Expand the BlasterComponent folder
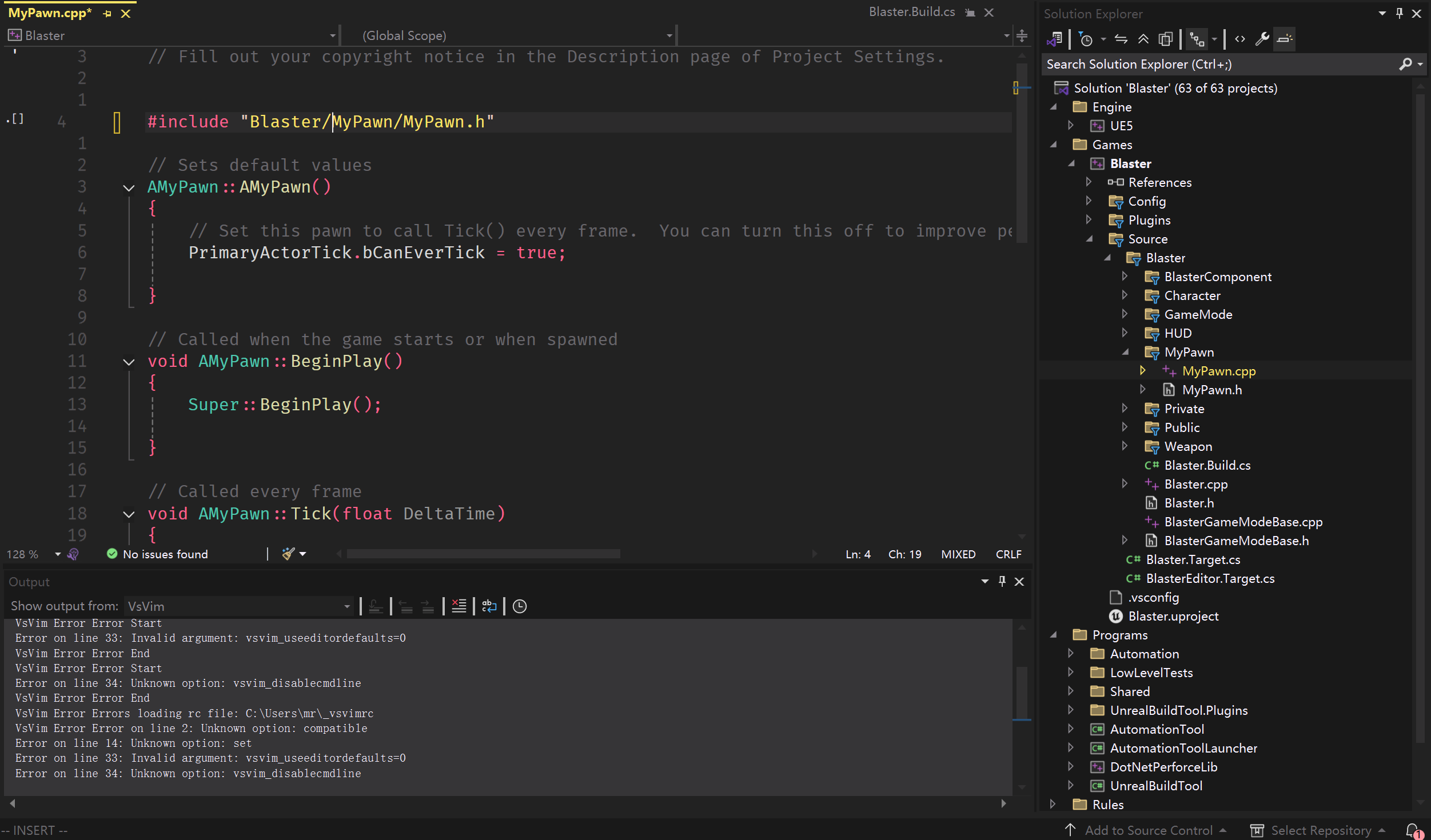This screenshot has height=840, width=1431. 1125,276
